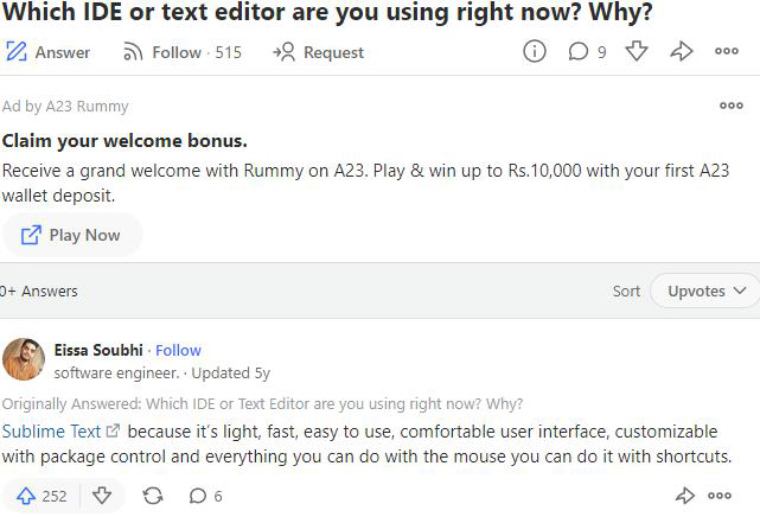The image size is (760, 517).
Task: Follow the question with 515 followers
Action: 182,52
